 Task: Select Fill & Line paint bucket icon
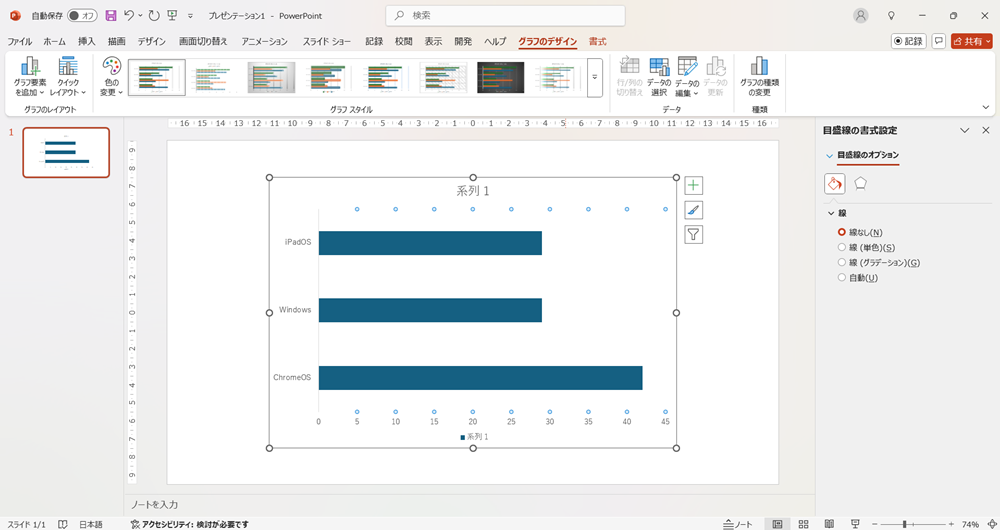(834, 184)
